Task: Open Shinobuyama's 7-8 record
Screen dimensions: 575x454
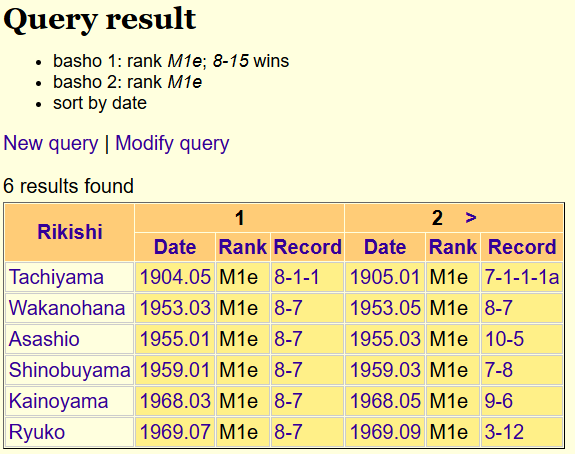Action: tap(498, 370)
